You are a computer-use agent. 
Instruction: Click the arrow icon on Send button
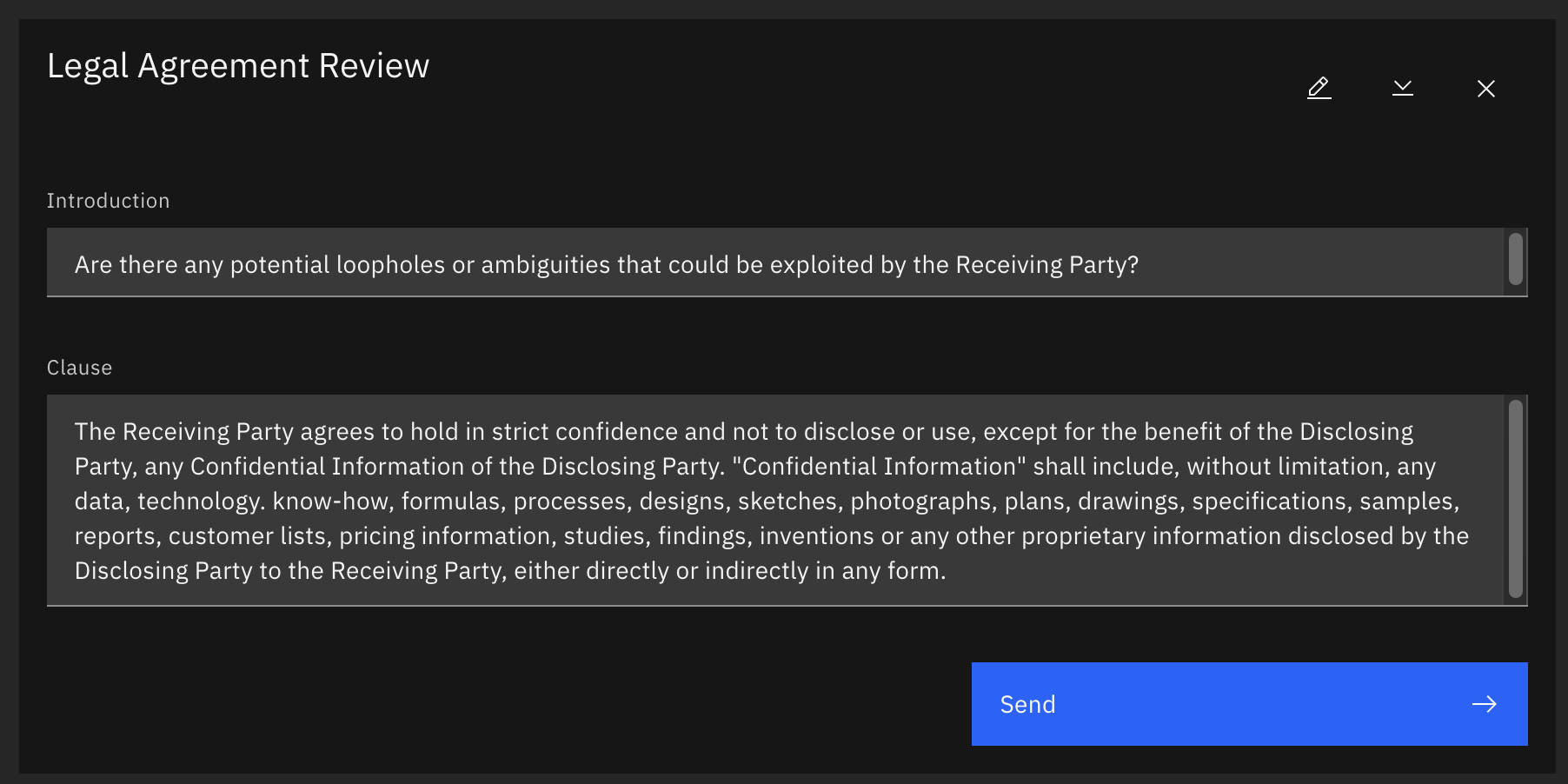(x=1484, y=704)
